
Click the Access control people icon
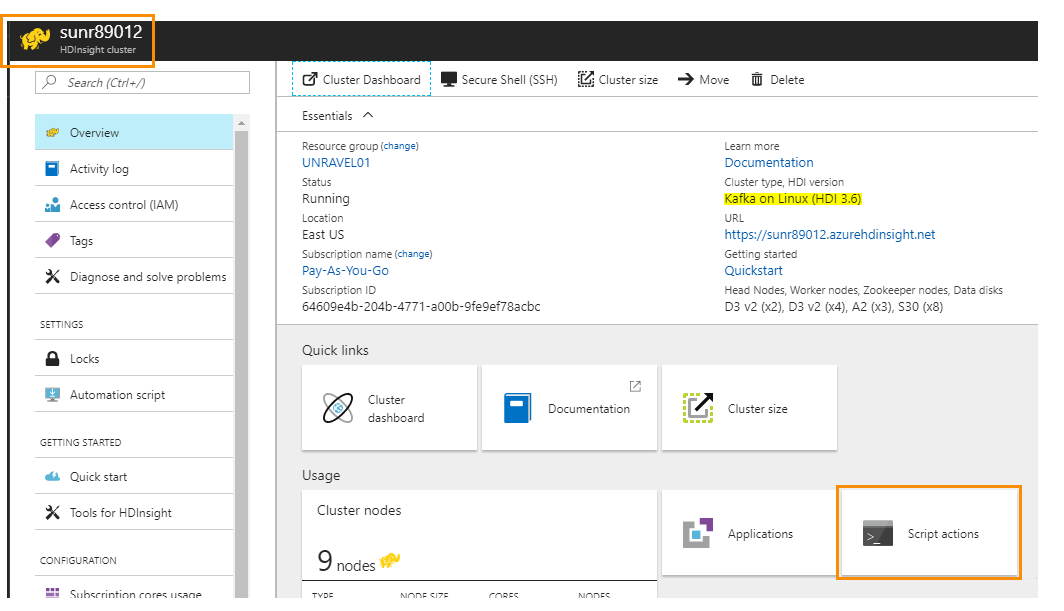52,204
